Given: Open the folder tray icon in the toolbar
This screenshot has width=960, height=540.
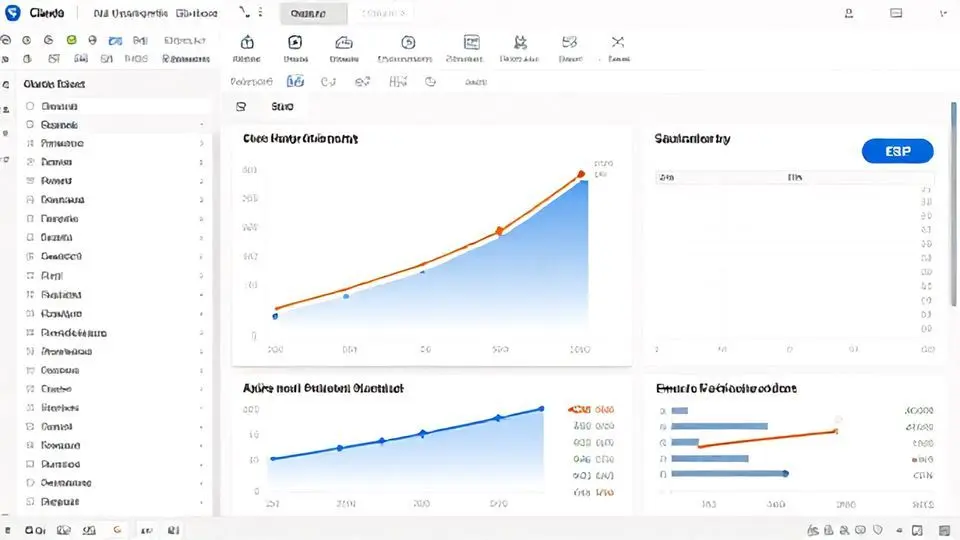Looking at the screenshot, I should click(x=345, y=42).
